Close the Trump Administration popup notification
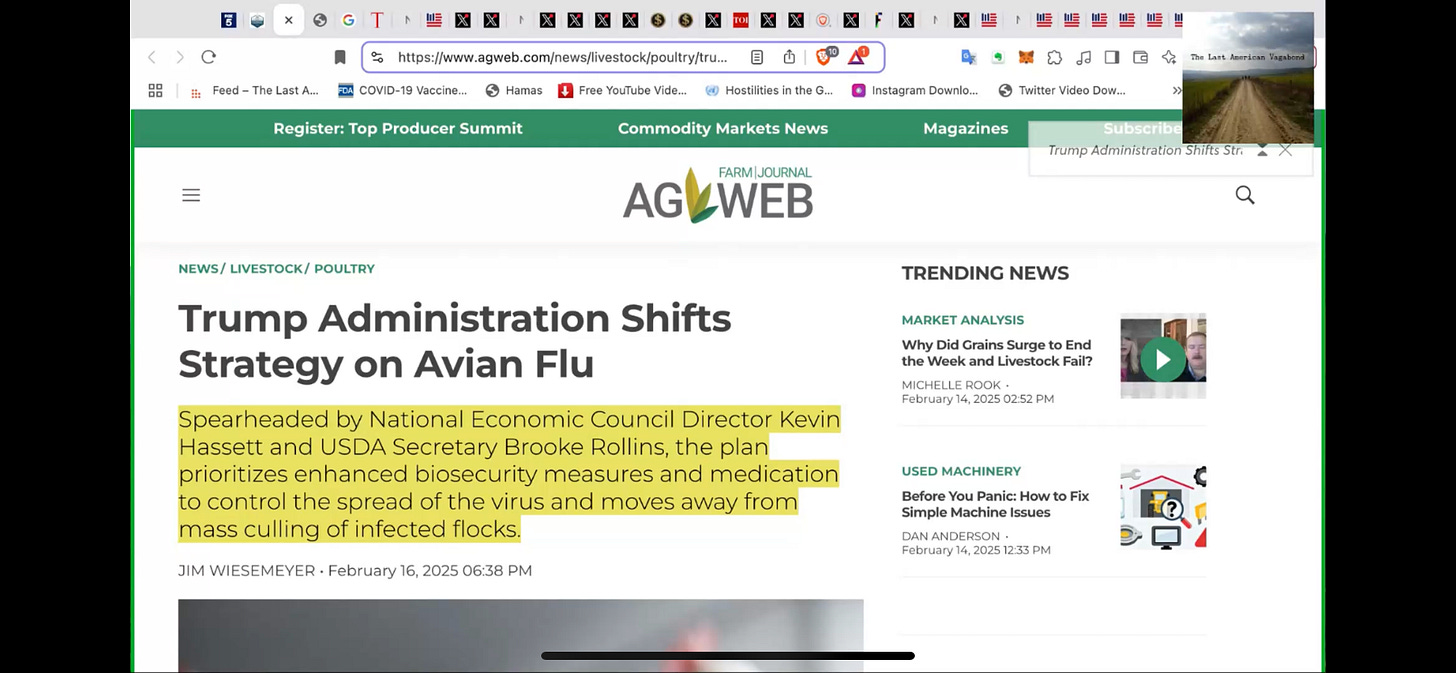The height and width of the screenshot is (673, 1456). point(1286,150)
